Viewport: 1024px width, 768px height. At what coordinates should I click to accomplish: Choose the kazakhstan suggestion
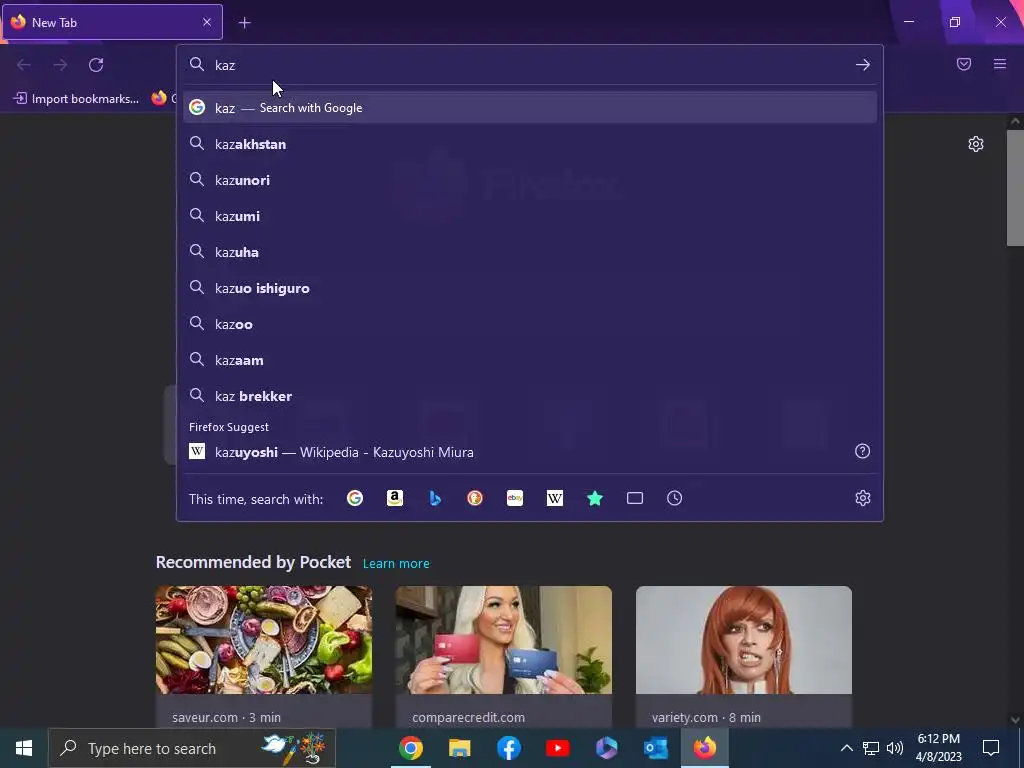[x=530, y=144]
